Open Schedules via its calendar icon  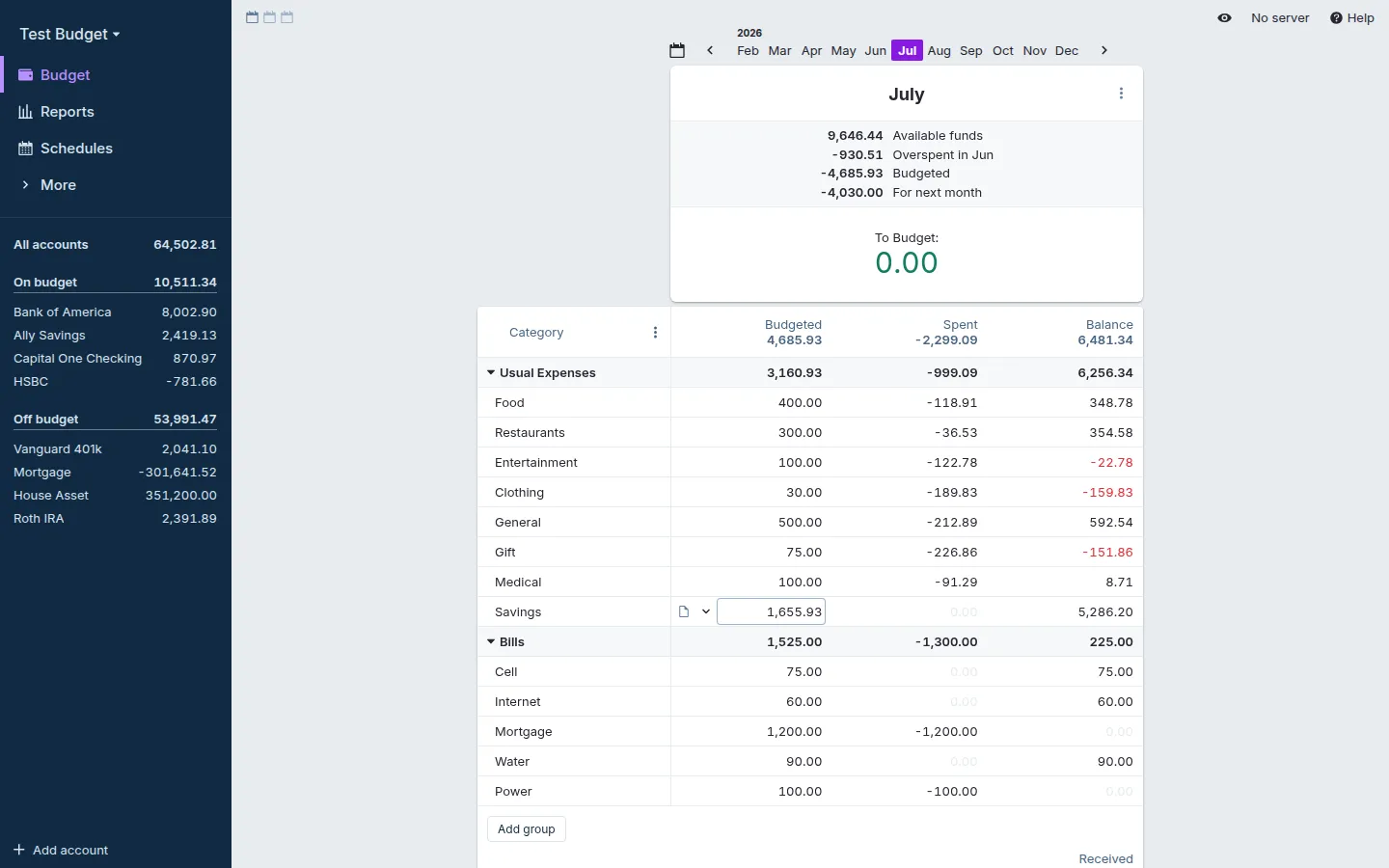coord(26,149)
